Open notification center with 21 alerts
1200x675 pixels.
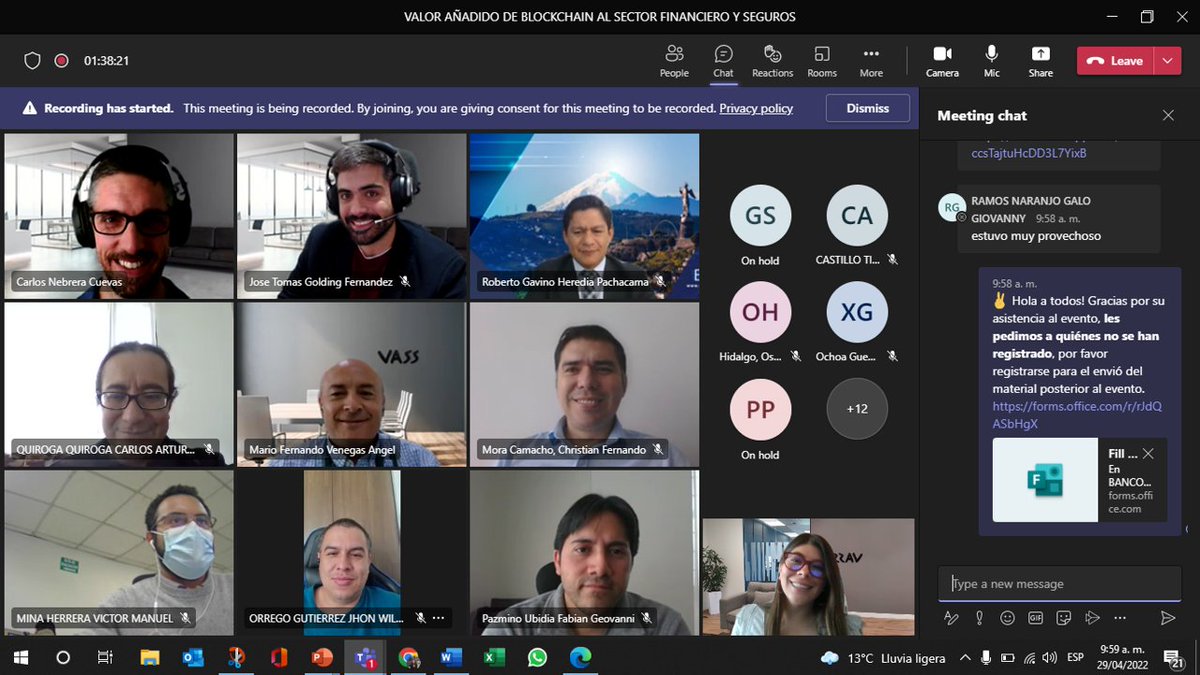pos(1173,657)
